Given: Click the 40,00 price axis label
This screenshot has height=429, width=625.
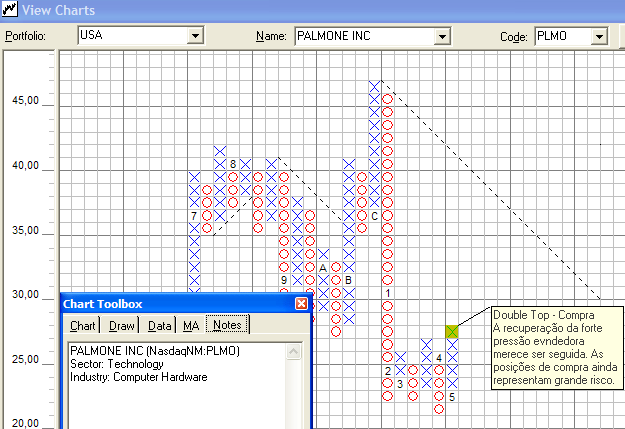Looking at the screenshot, I should [26, 165].
